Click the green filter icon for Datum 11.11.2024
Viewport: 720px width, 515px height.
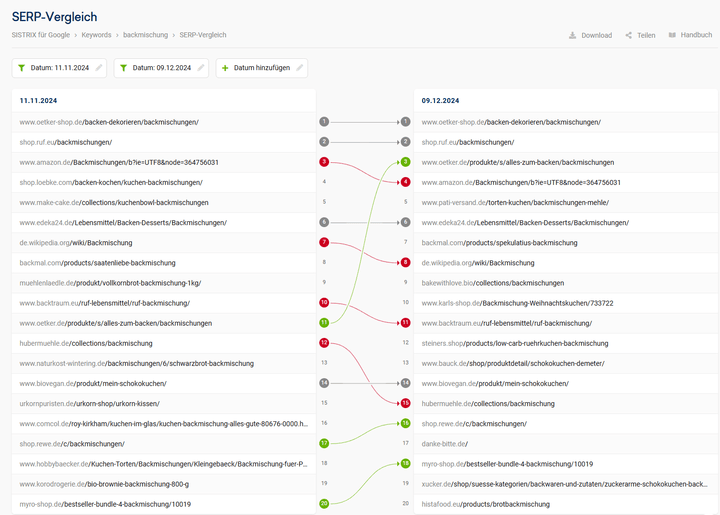[x=22, y=68]
